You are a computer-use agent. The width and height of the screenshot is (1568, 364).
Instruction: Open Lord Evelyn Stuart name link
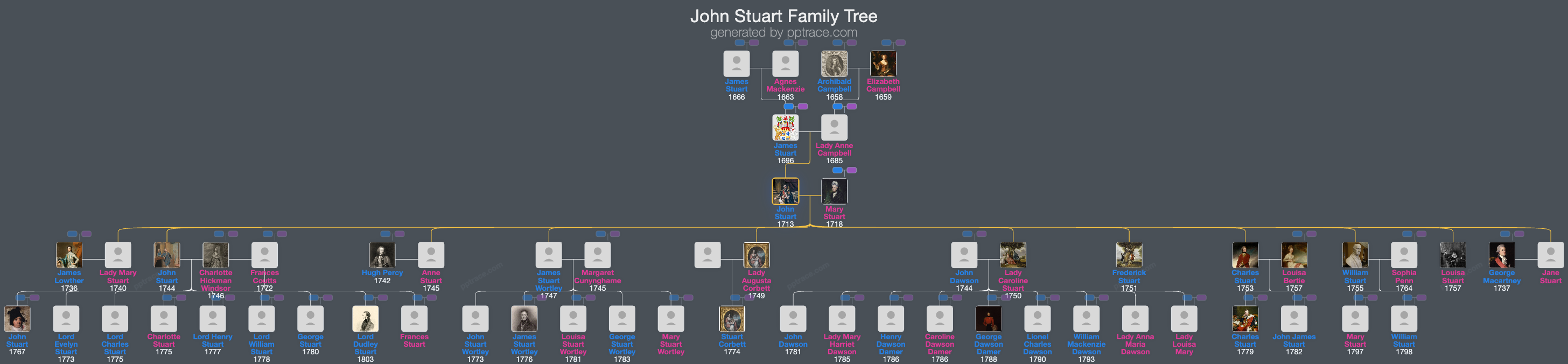pos(66,344)
